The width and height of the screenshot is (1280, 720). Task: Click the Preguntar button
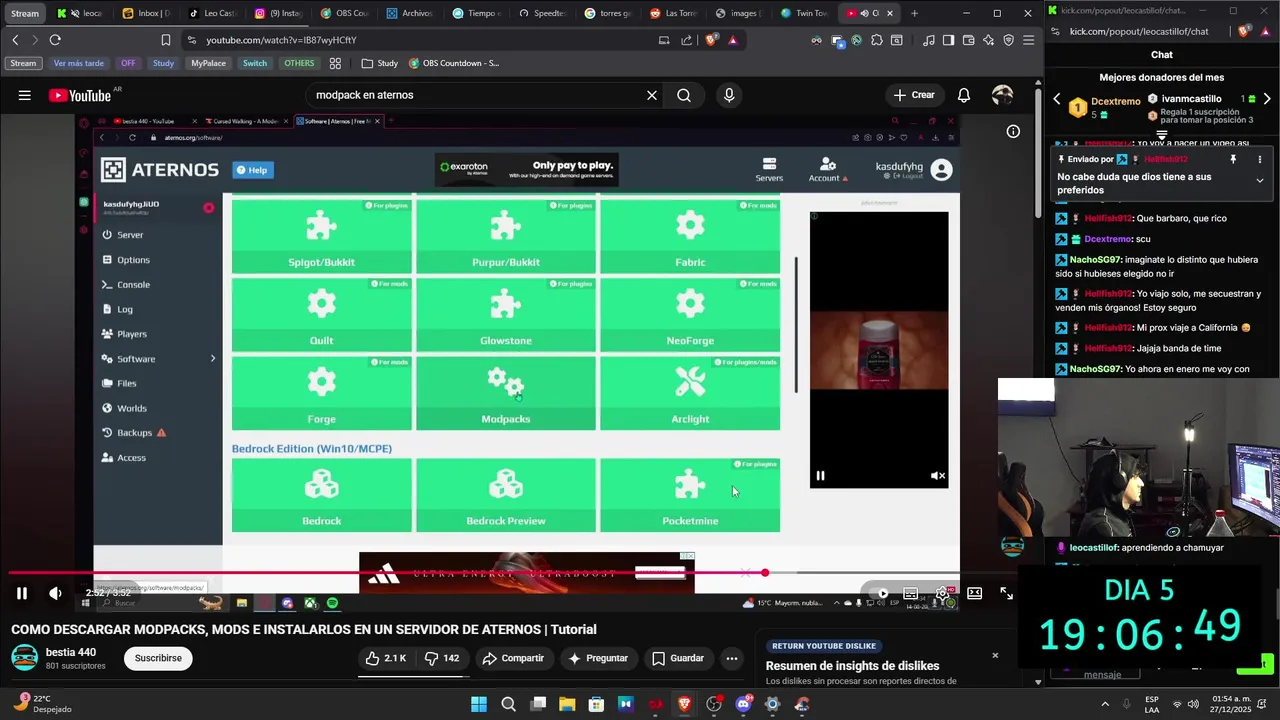(598, 658)
